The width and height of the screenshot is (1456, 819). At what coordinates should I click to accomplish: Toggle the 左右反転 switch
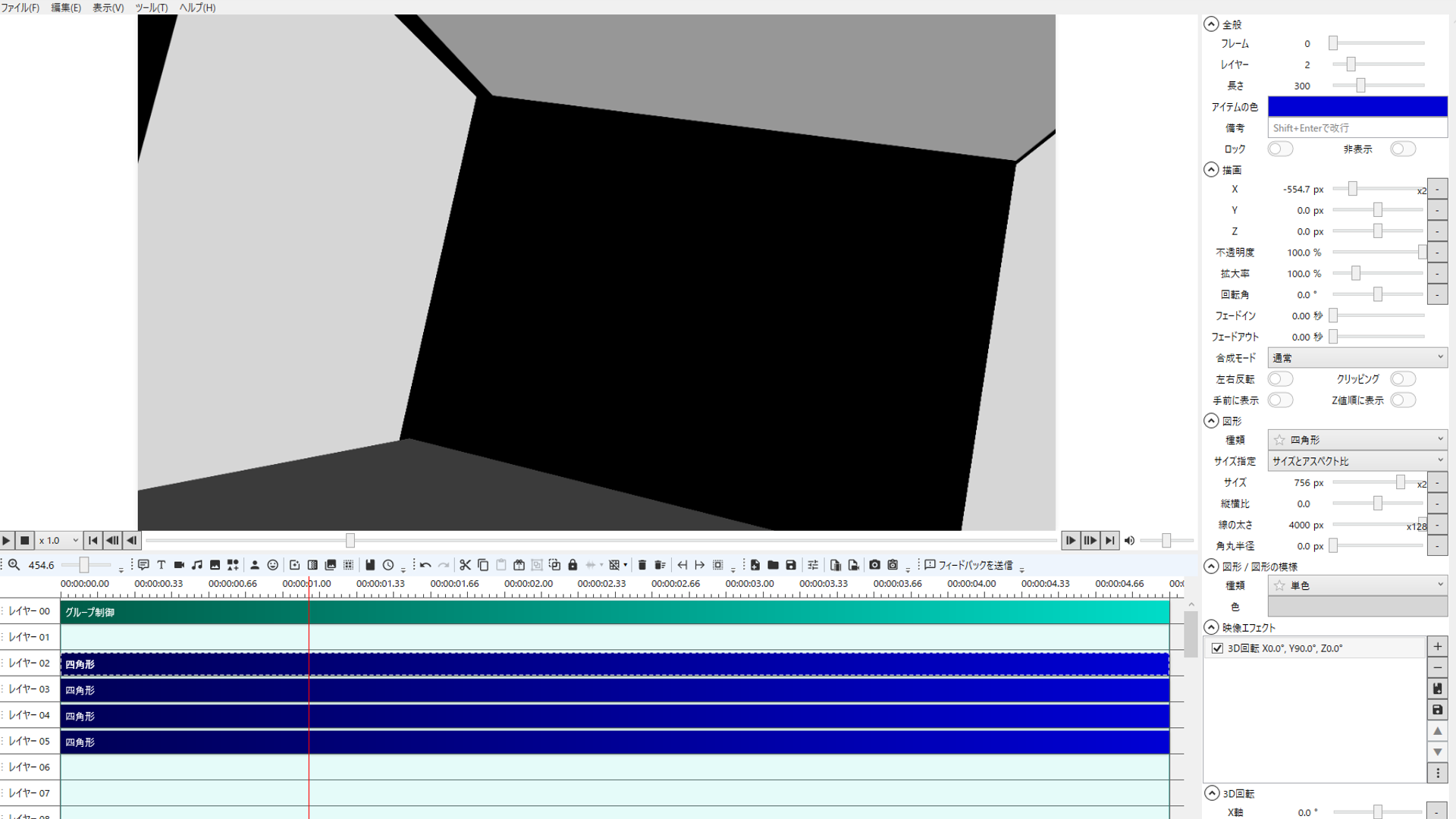tap(1280, 379)
